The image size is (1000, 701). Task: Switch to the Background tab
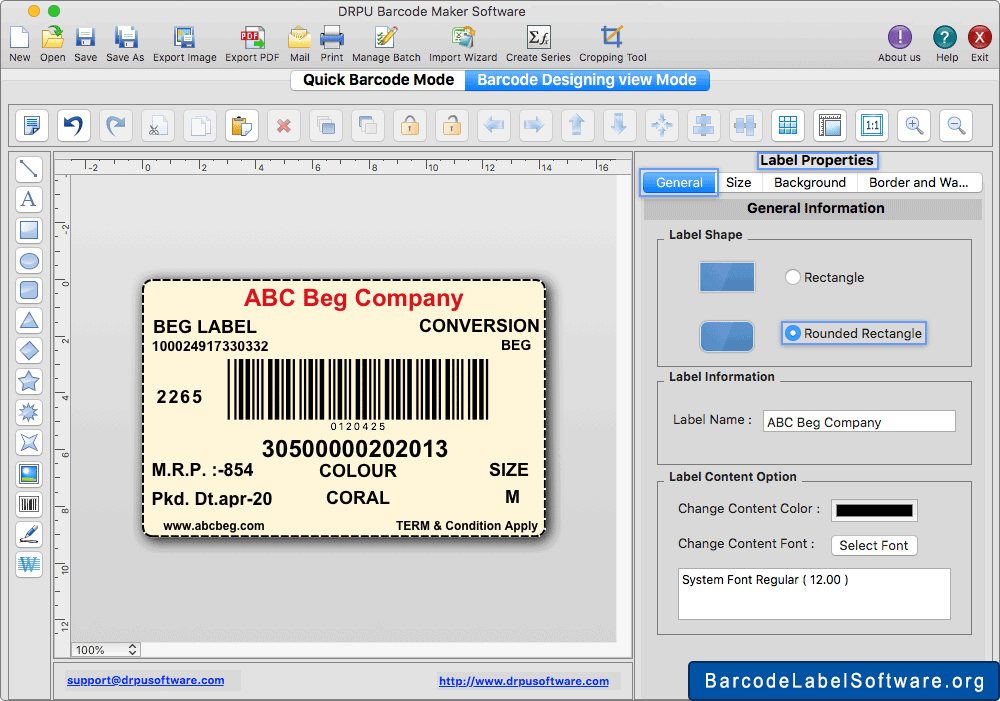coord(809,182)
